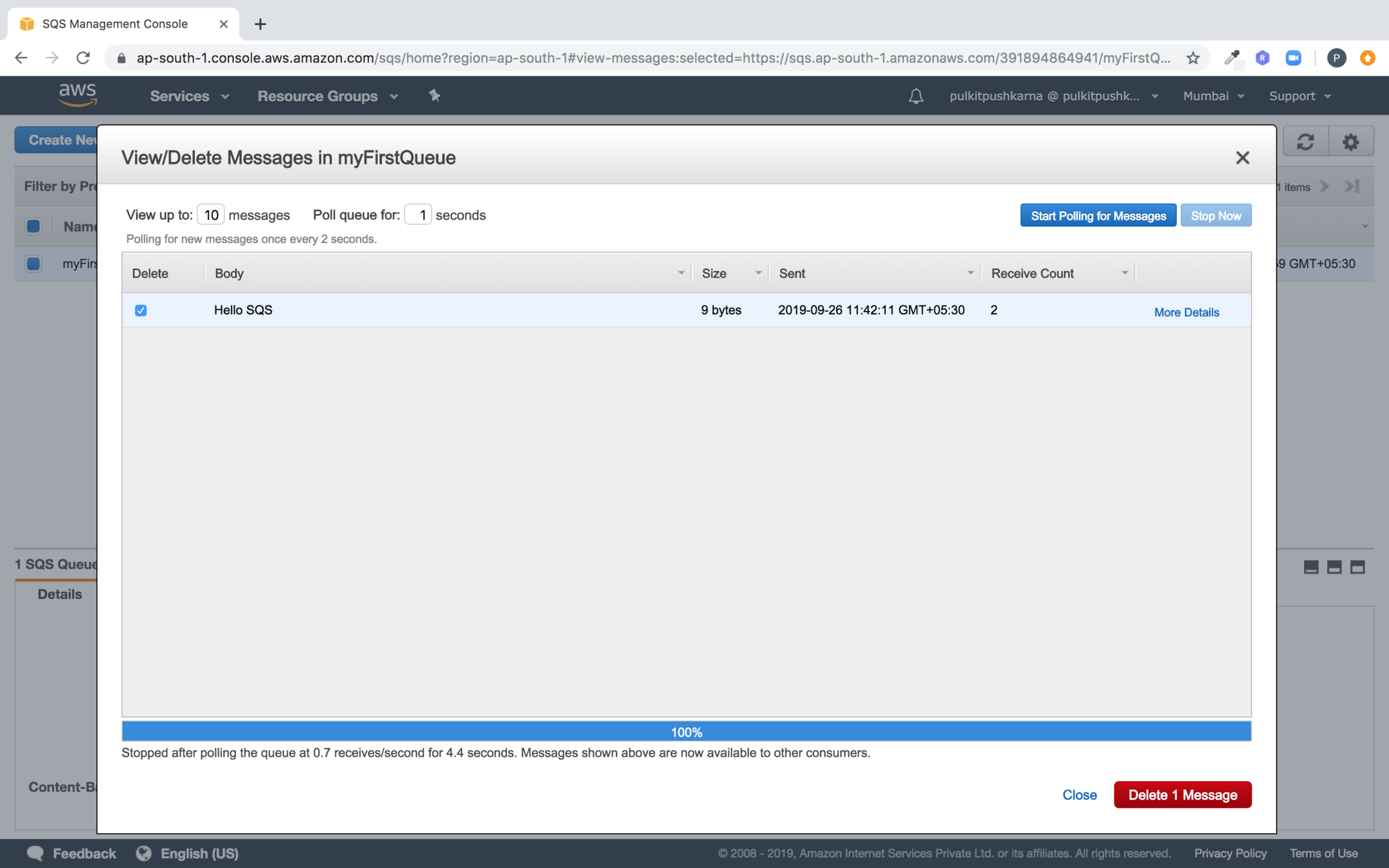Bookmark page with the star icon
The height and width of the screenshot is (868, 1389).
pyautogui.click(x=1193, y=58)
